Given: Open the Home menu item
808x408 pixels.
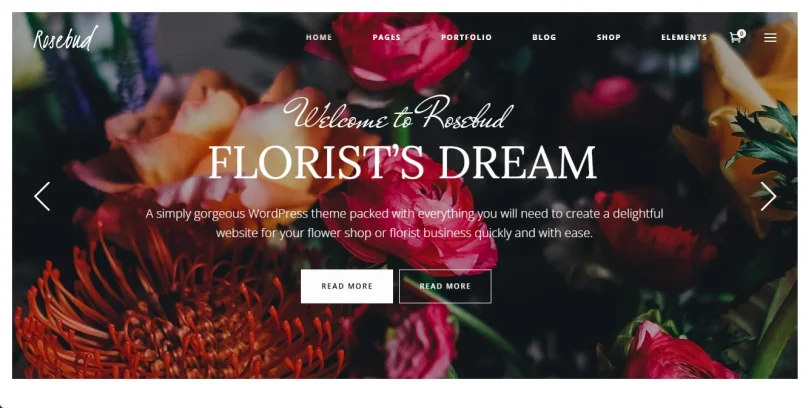Looking at the screenshot, I should coord(319,37).
